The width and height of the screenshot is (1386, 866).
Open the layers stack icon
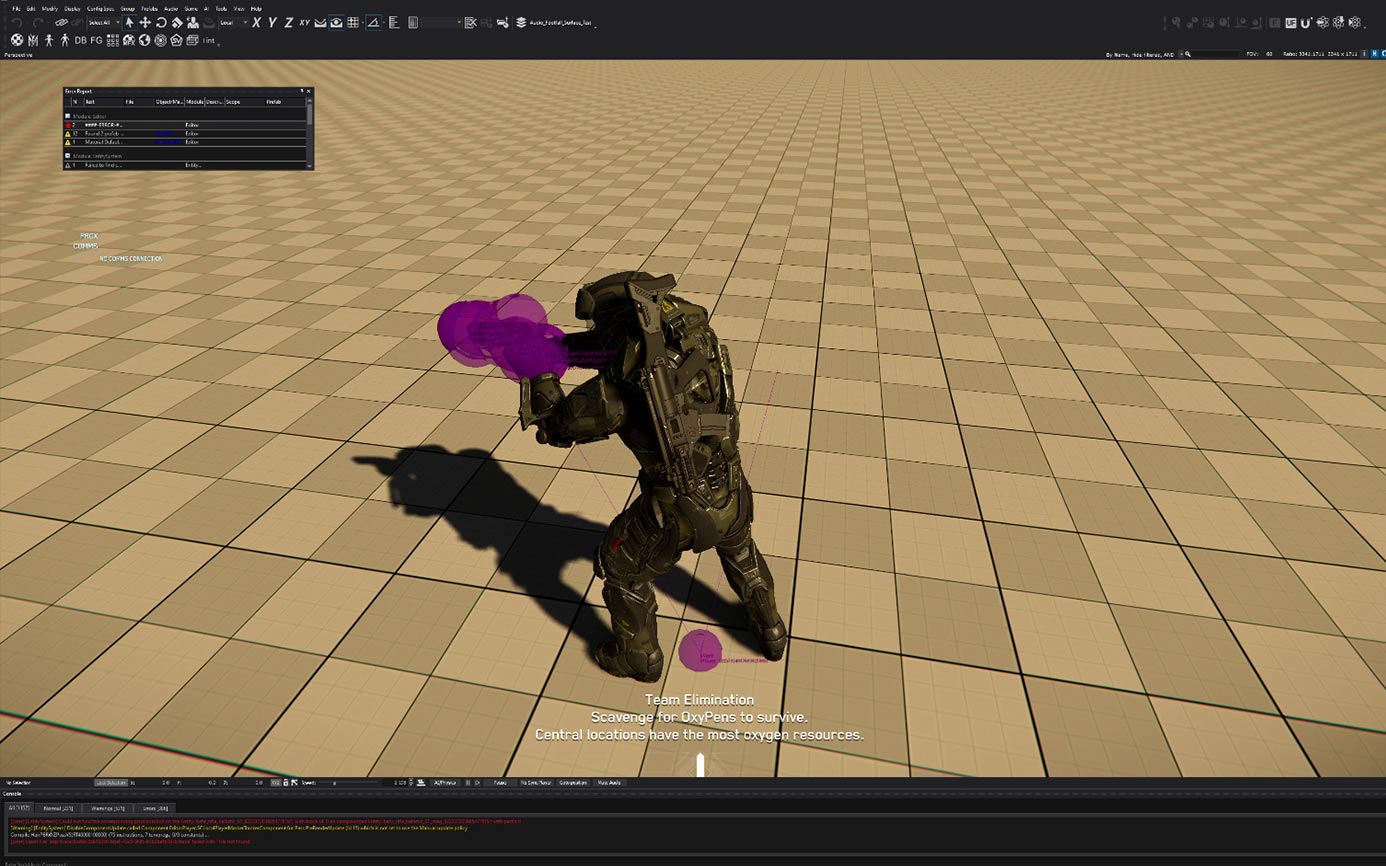point(521,22)
